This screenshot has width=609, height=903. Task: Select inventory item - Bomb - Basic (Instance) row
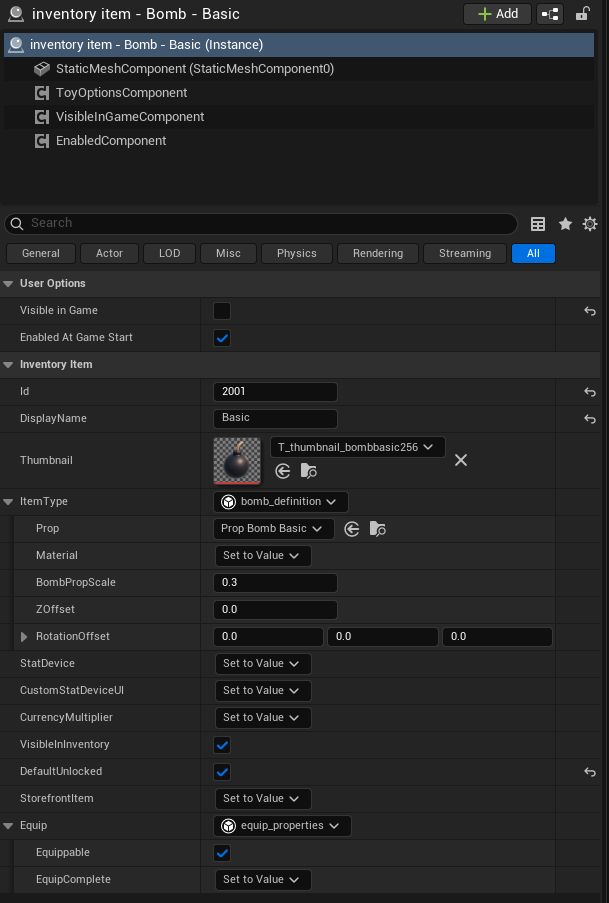[299, 44]
